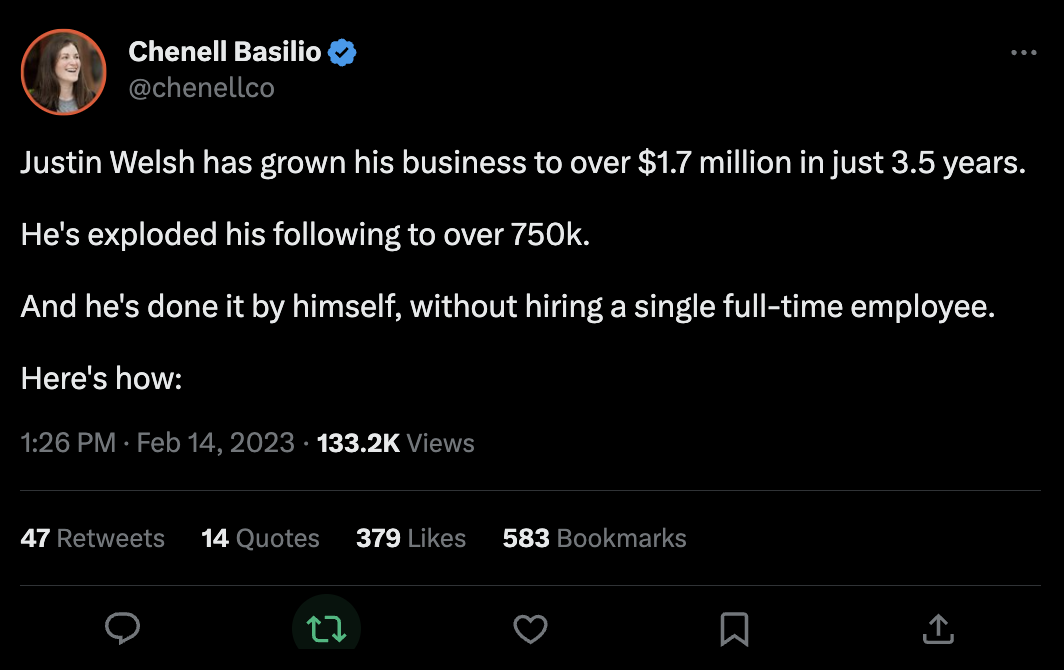Open the 1:26 PM timestamp link
1064x670 pixels.
click(68, 443)
